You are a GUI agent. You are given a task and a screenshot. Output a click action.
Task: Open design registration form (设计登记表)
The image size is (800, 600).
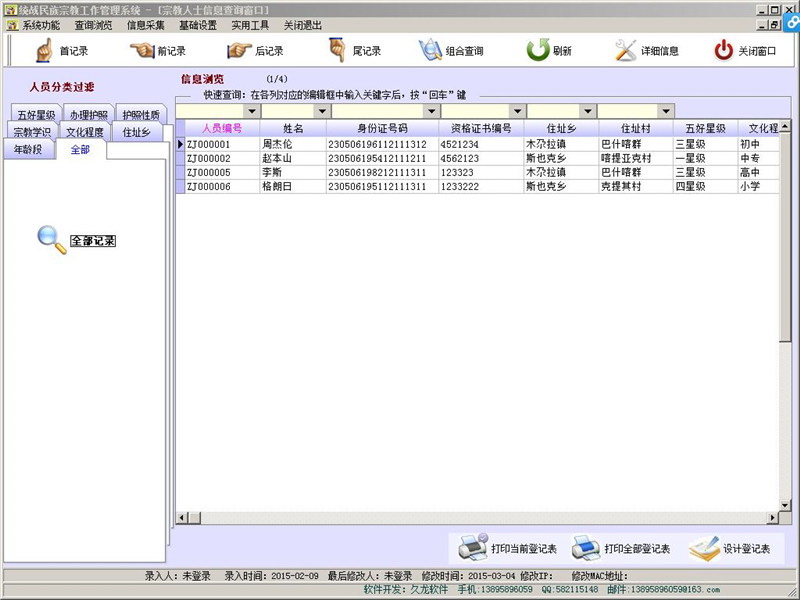pyautogui.click(x=730, y=548)
